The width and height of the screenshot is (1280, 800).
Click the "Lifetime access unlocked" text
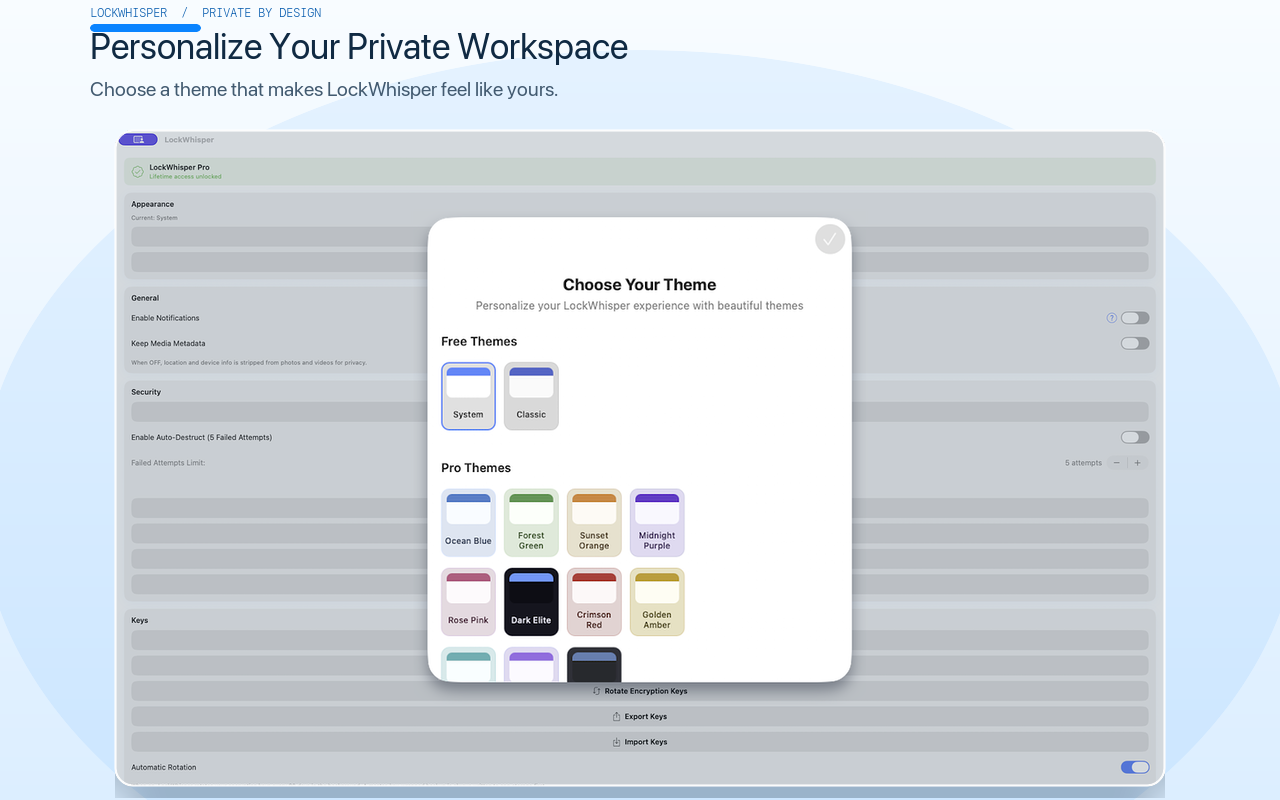pos(185,177)
